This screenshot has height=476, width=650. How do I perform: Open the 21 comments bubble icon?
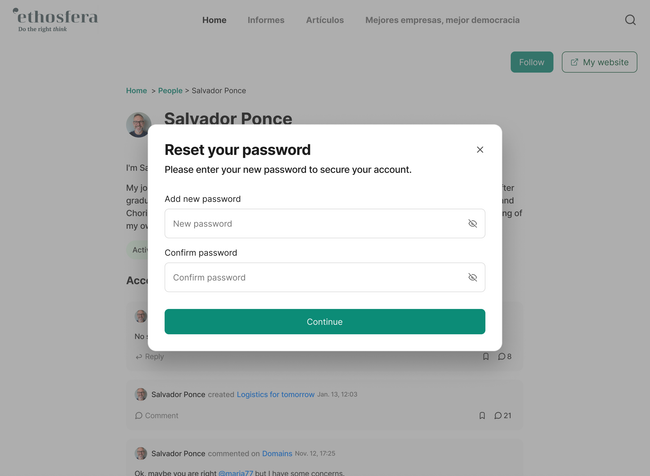click(498, 415)
